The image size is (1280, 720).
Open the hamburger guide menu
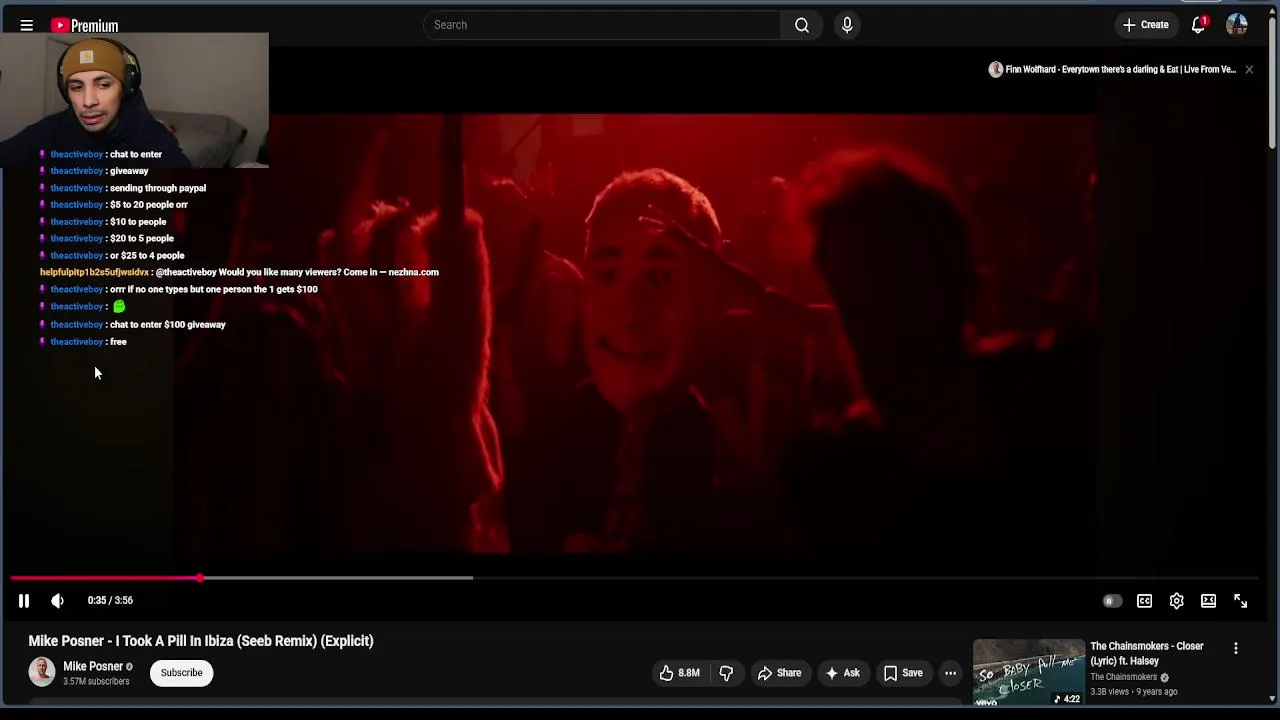click(x=27, y=25)
